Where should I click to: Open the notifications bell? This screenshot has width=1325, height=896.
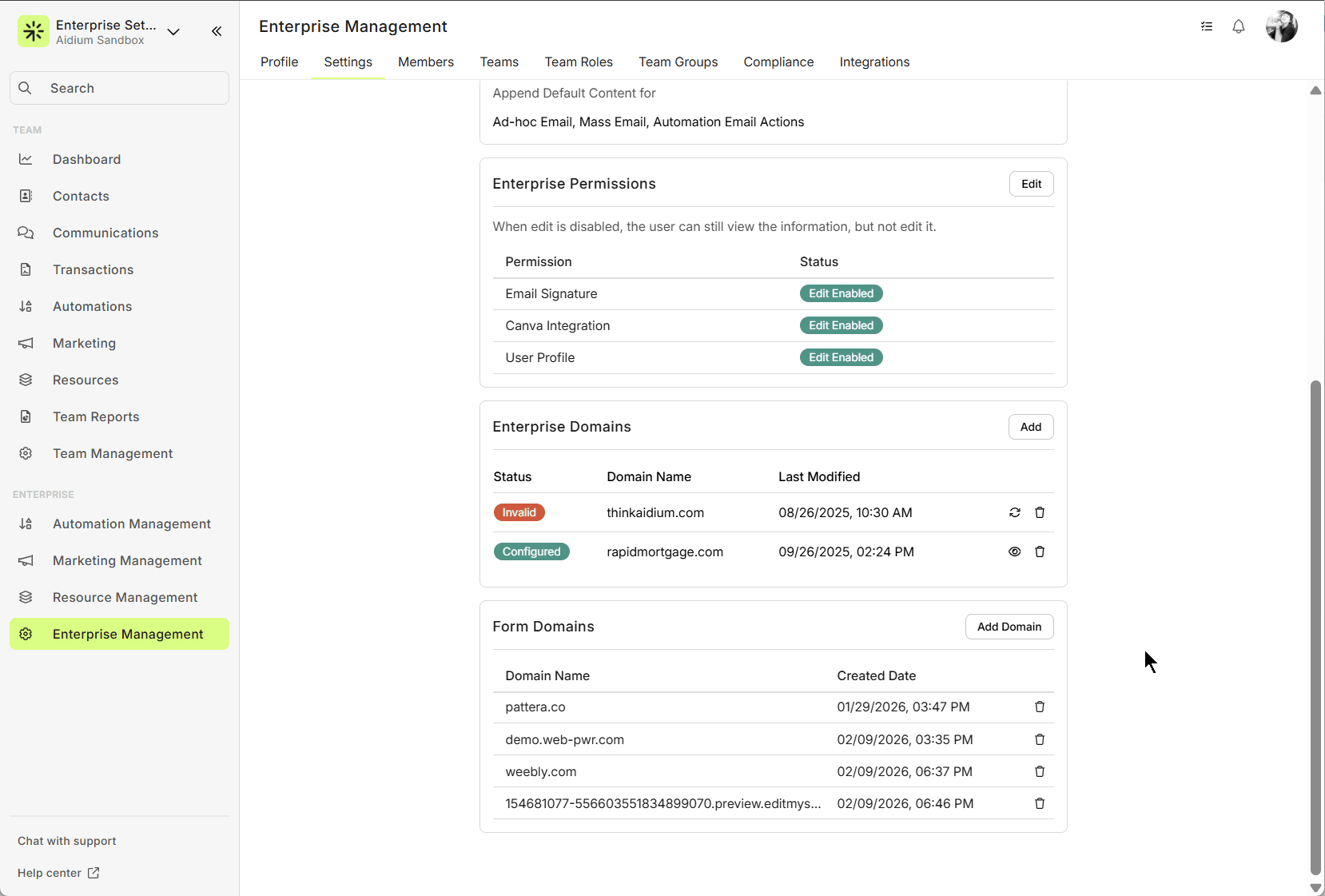tap(1238, 26)
